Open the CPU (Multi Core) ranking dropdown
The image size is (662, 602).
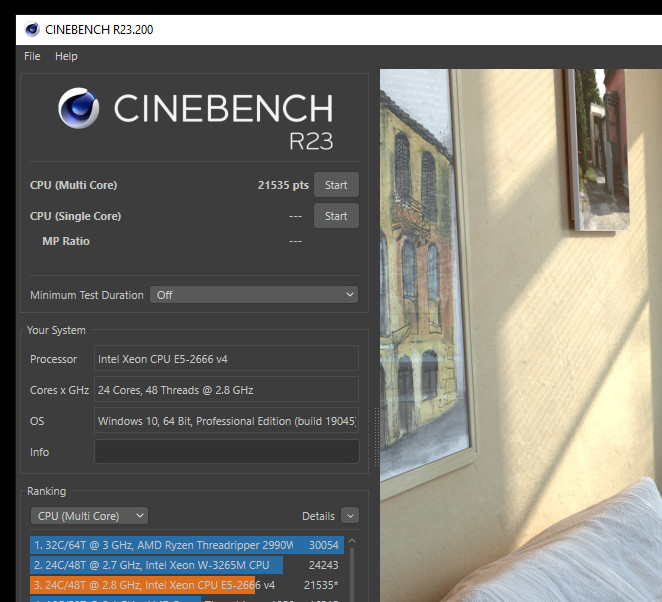(x=89, y=515)
